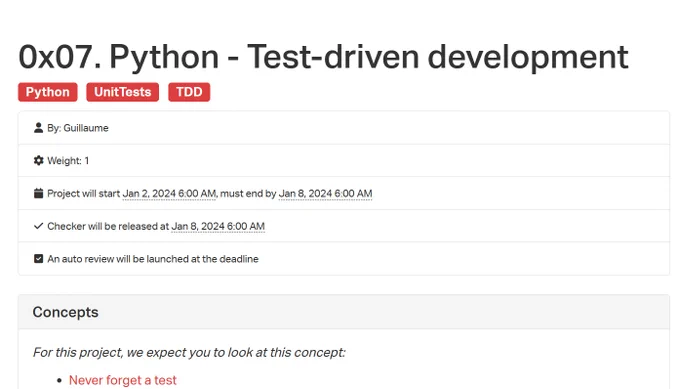
Task: Click the Concepts panel heading
Action: coord(65,312)
